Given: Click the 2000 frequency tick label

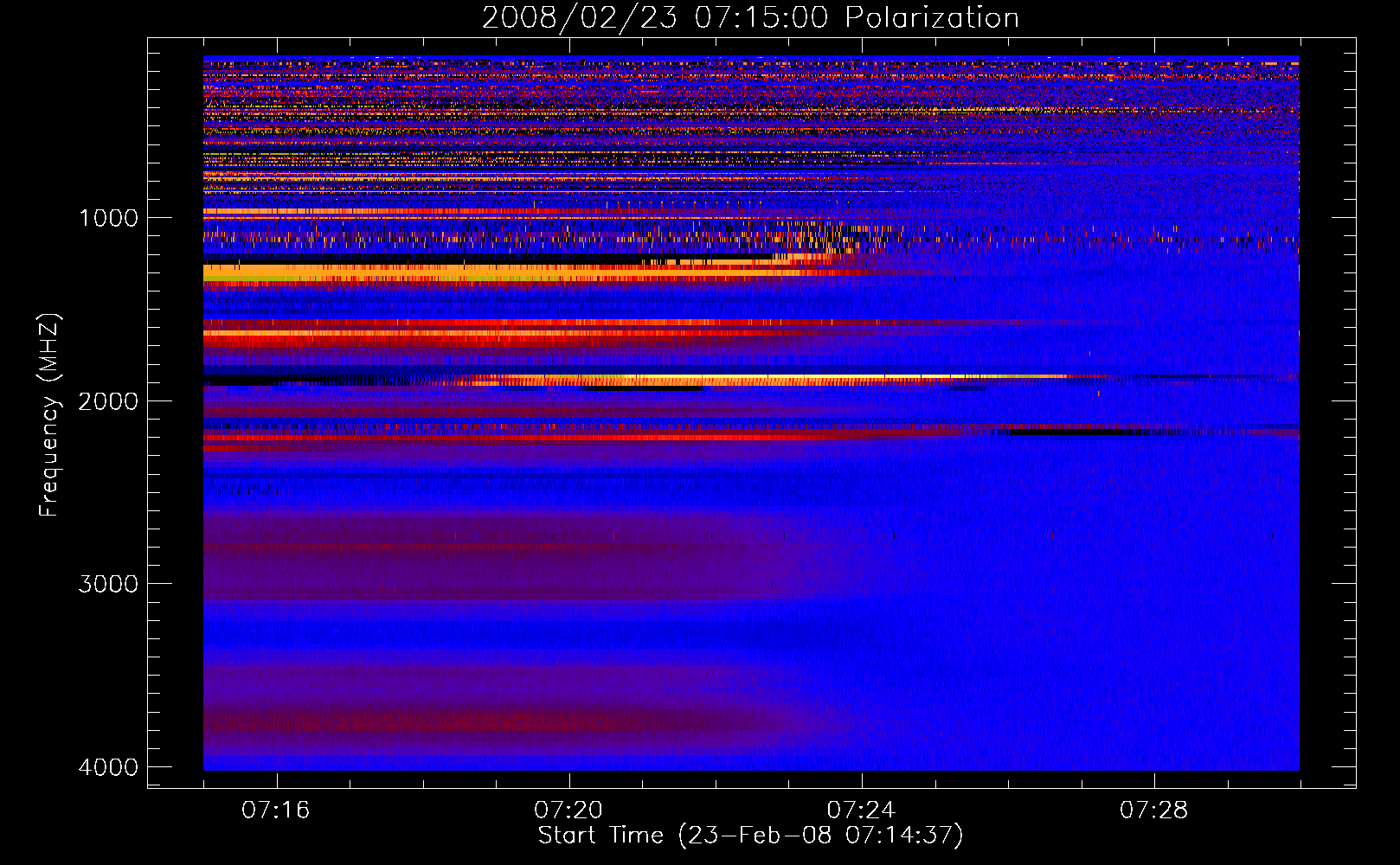Looking at the screenshot, I should point(108,401).
